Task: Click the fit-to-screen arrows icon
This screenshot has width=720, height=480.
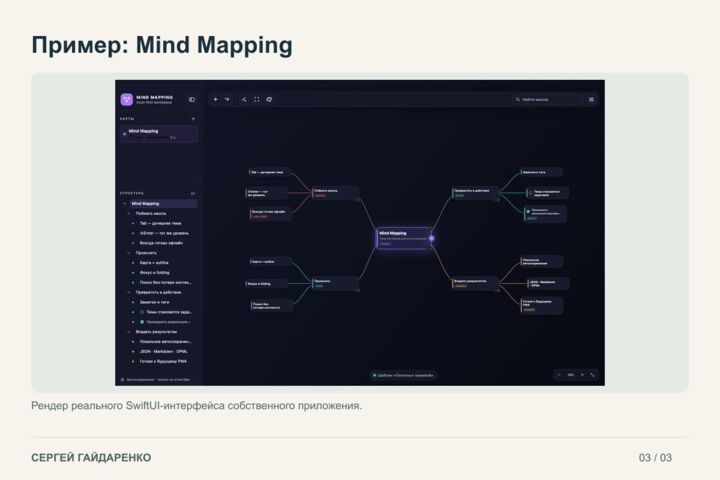Action: [x=592, y=375]
